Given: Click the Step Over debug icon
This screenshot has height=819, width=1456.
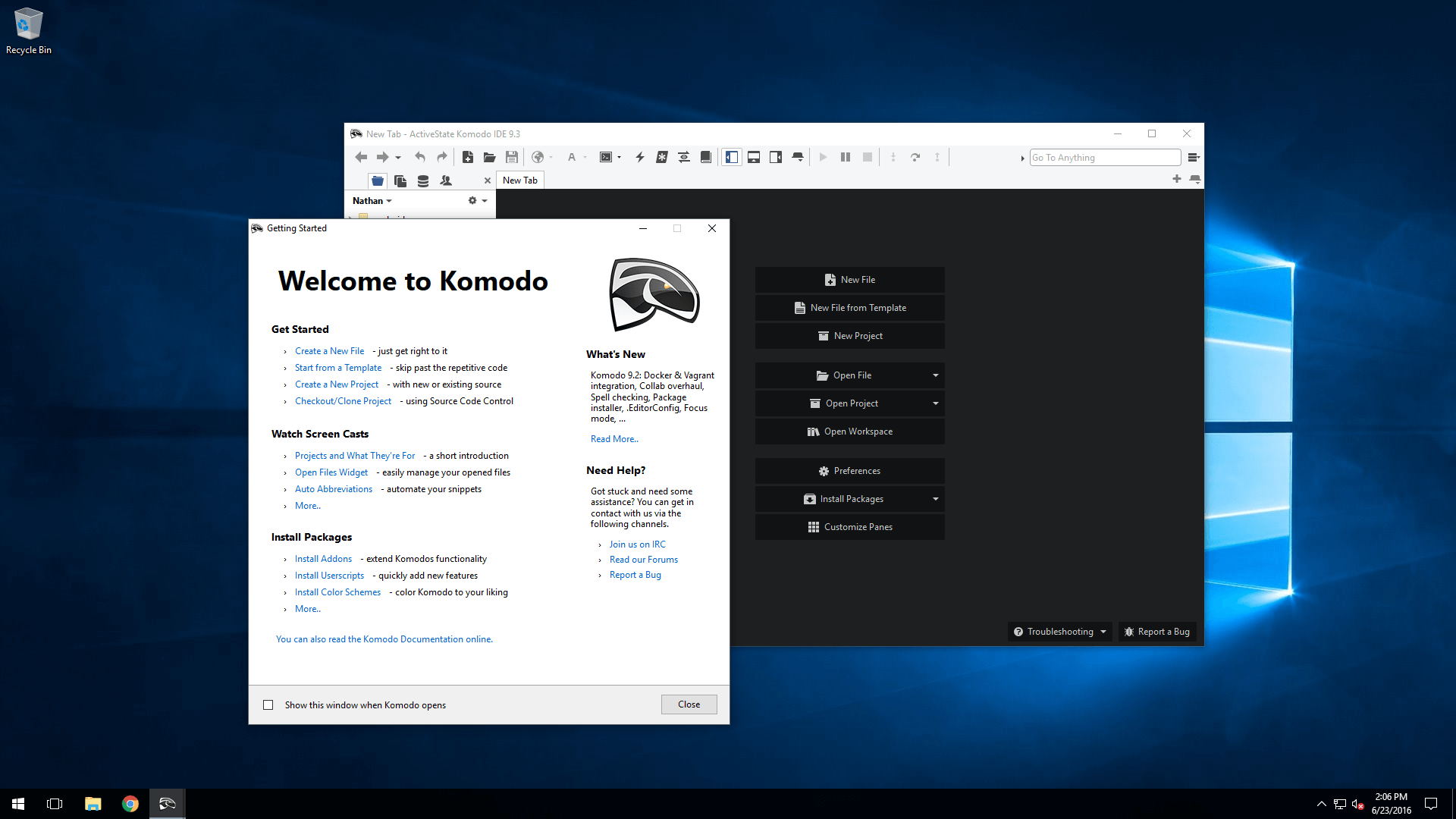Looking at the screenshot, I should [915, 157].
